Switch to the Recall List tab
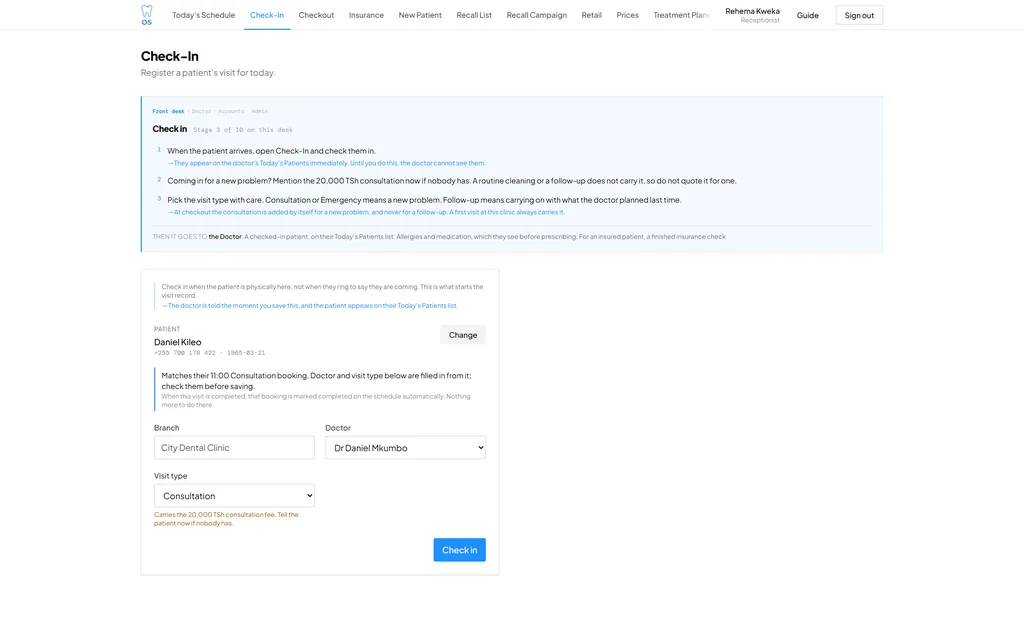 pos(473,15)
